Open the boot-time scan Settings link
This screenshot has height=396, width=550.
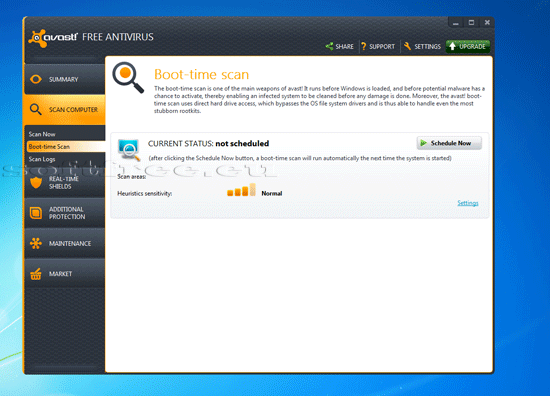[468, 203]
